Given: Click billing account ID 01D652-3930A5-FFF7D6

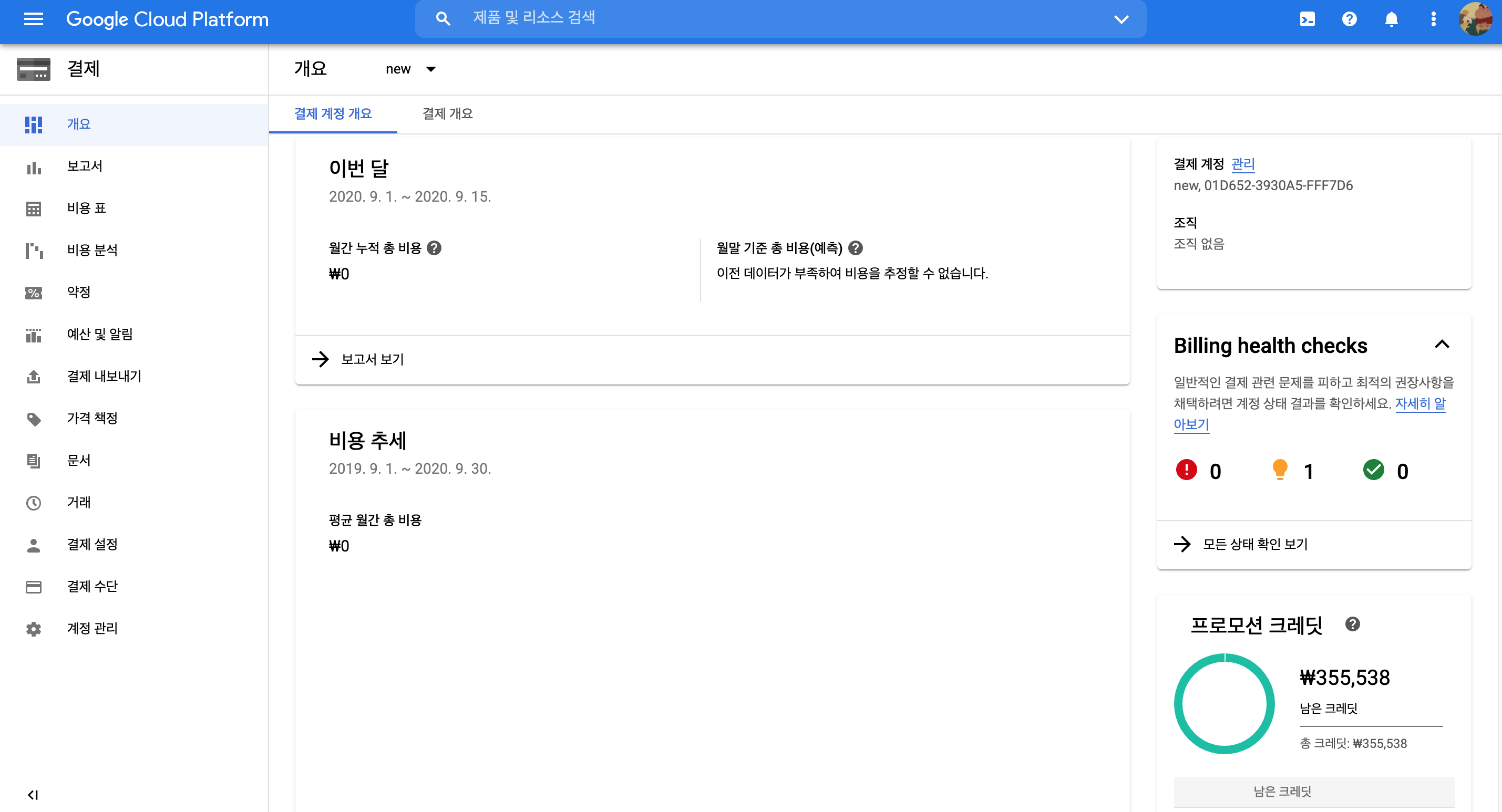Looking at the screenshot, I should [1278, 186].
